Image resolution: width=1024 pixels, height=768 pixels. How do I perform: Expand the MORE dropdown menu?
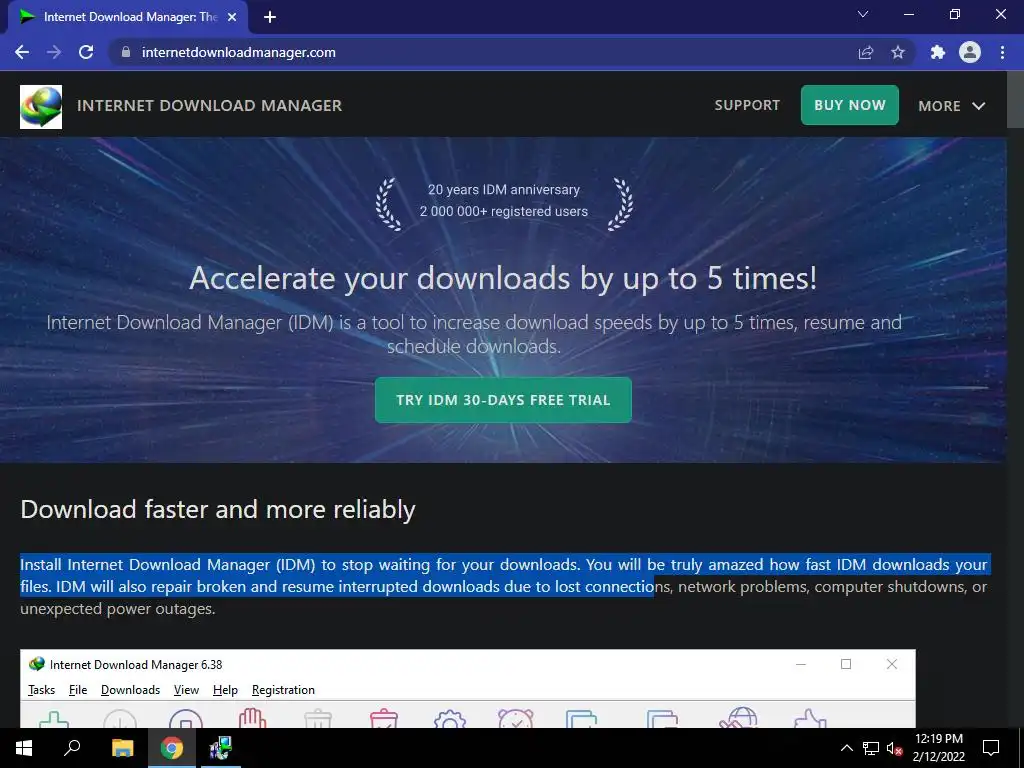pos(952,106)
